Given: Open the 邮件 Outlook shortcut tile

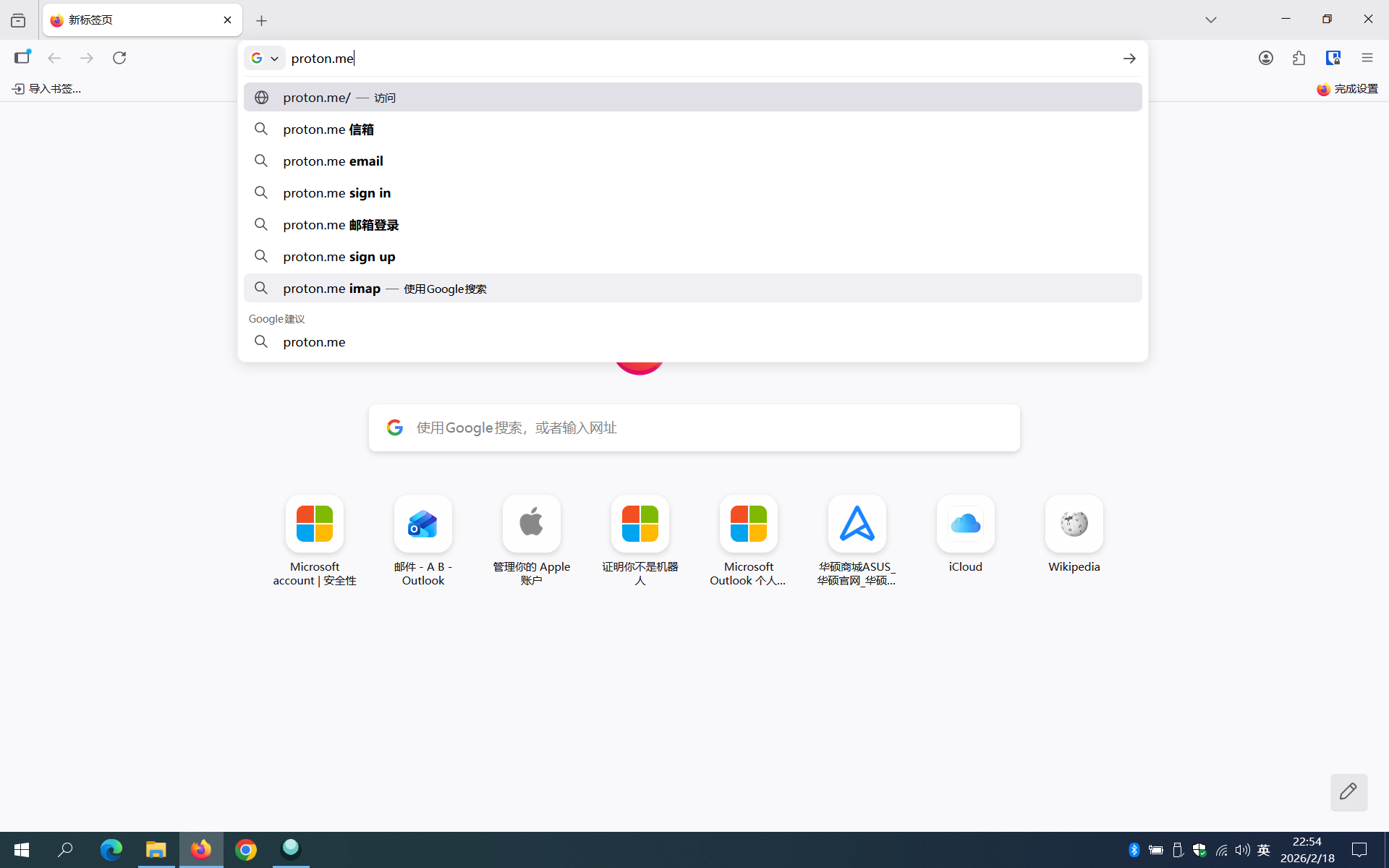Looking at the screenshot, I should coord(422,524).
